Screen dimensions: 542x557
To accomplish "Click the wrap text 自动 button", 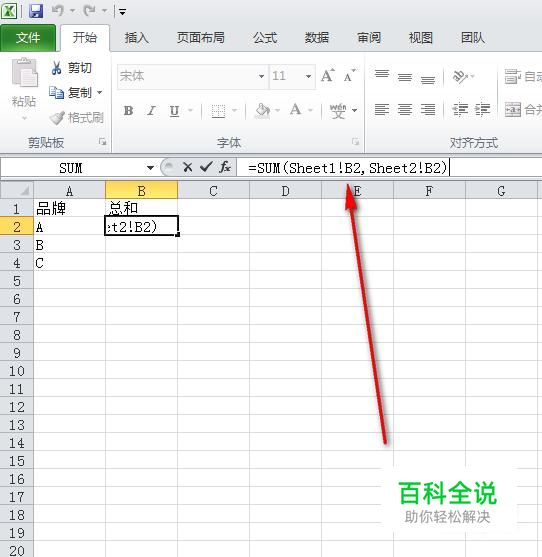I will (x=523, y=76).
